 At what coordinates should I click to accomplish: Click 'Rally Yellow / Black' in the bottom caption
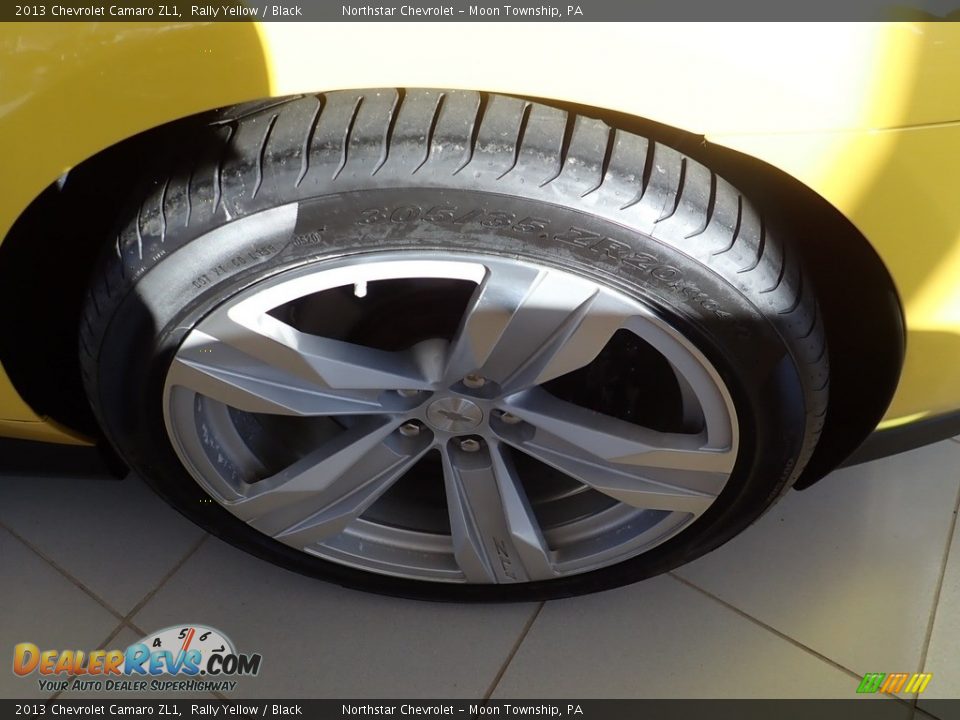pyautogui.click(x=246, y=710)
